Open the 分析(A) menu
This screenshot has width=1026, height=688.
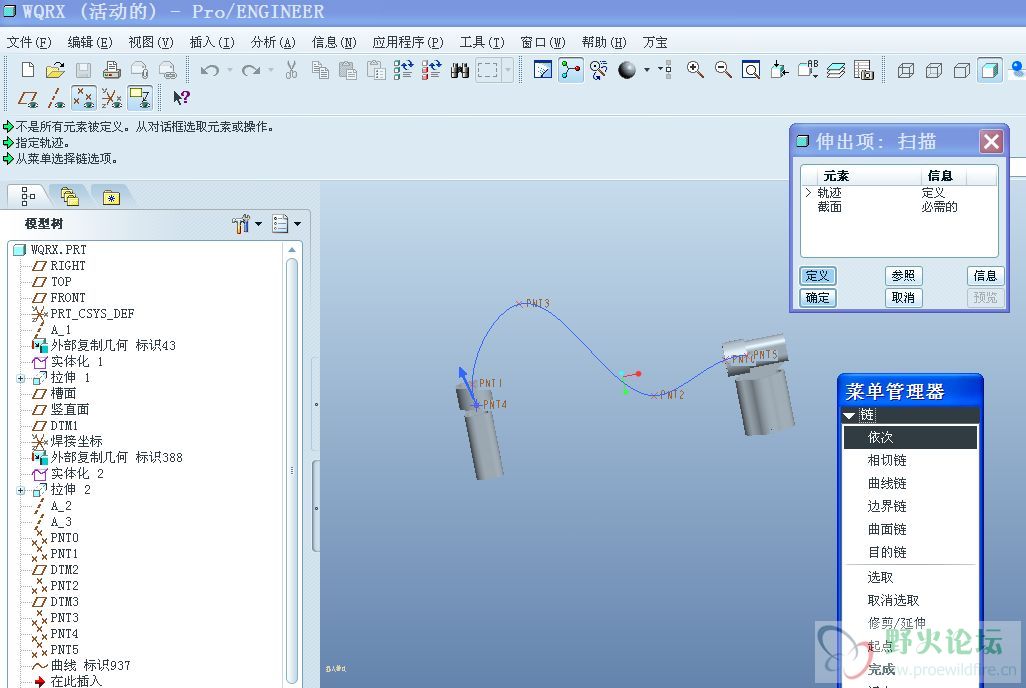(x=273, y=43)
